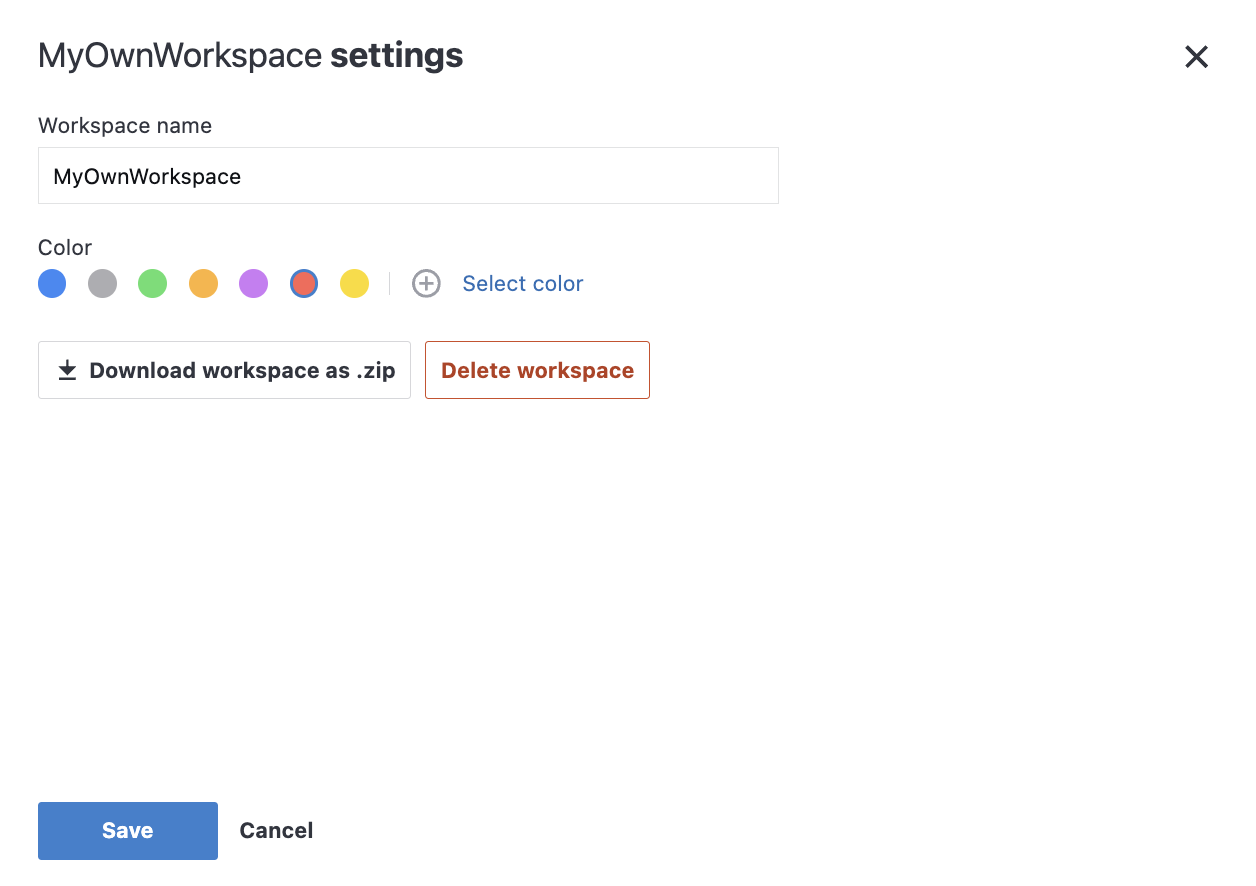Image resolution: width=1256 pixels, height=886 pixels.
Task: Click the plus circle Select color icon
Action: (x=427, y=283)
